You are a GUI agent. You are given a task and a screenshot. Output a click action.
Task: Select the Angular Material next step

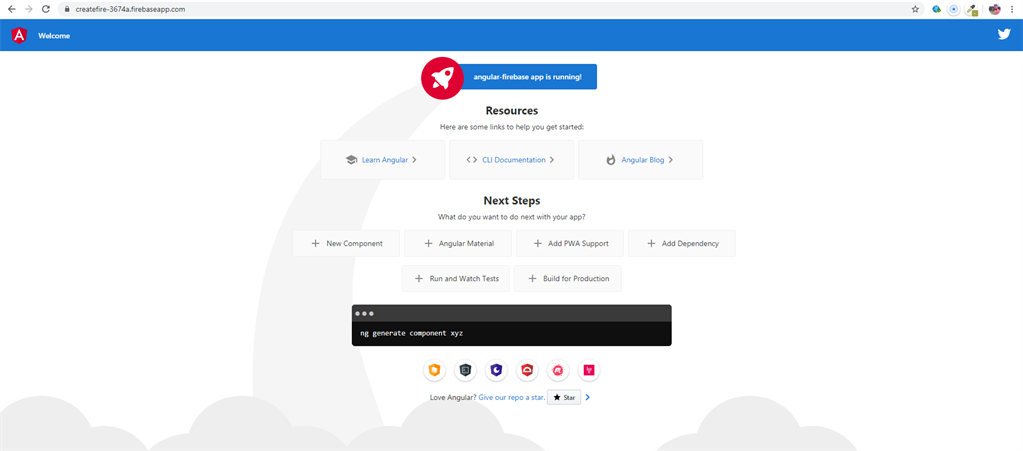[458, 243]
